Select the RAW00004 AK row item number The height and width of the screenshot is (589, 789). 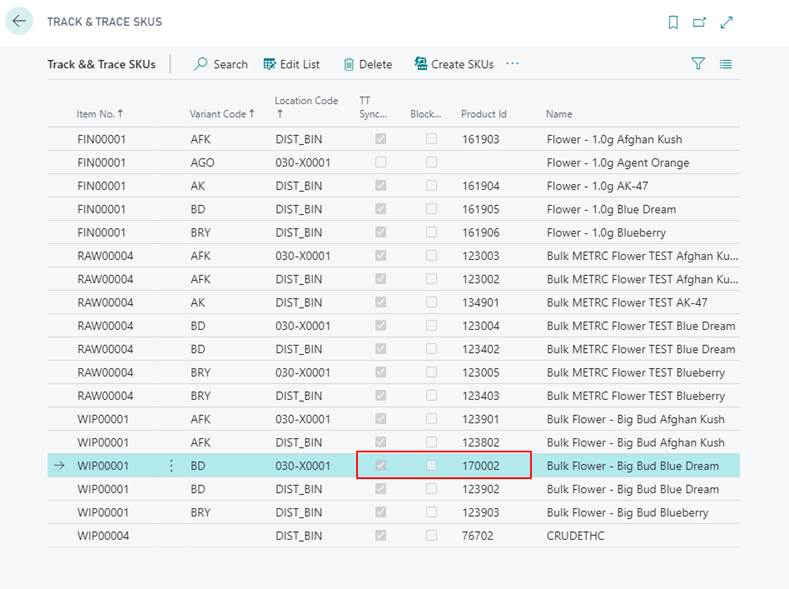105,303
